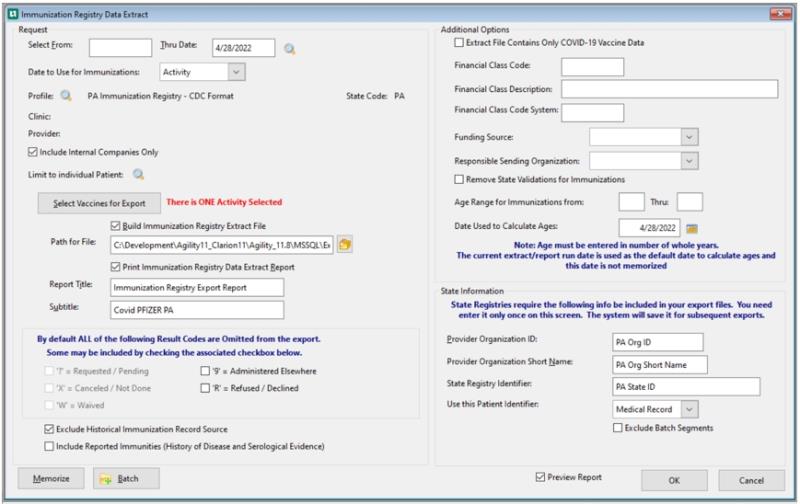The height and width of the screenshot is (504, 800).
Task: Click 'PA Immunization Registry - CDC Format' text
Action: pyautogui.click(x=160, y=96)
